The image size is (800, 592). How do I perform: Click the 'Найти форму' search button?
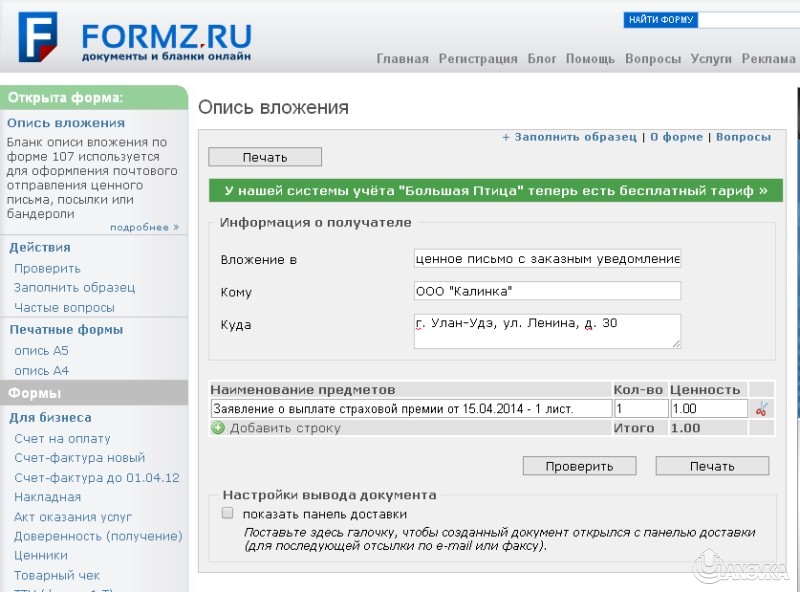(661, 20)
